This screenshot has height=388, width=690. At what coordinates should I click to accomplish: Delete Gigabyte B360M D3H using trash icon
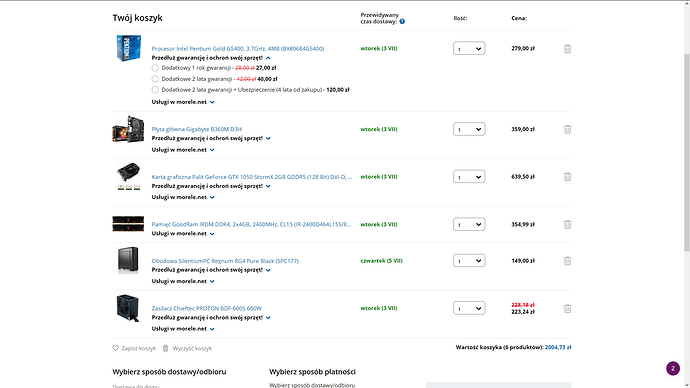click(567, 129)
